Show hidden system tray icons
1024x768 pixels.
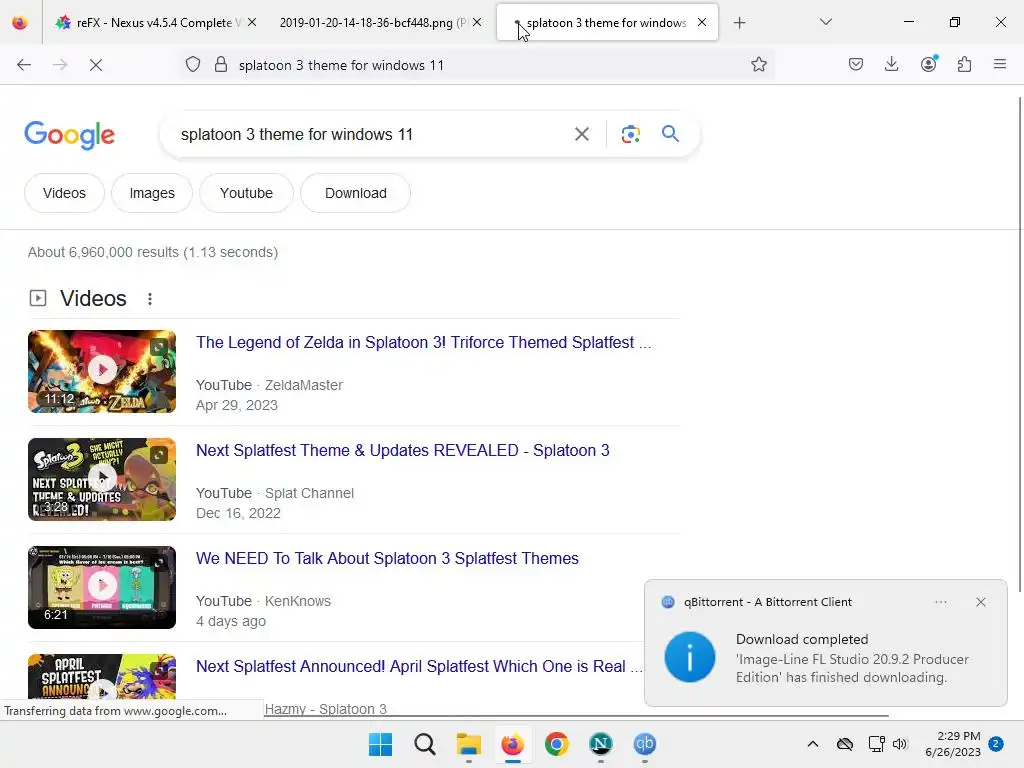click(812, 744)
